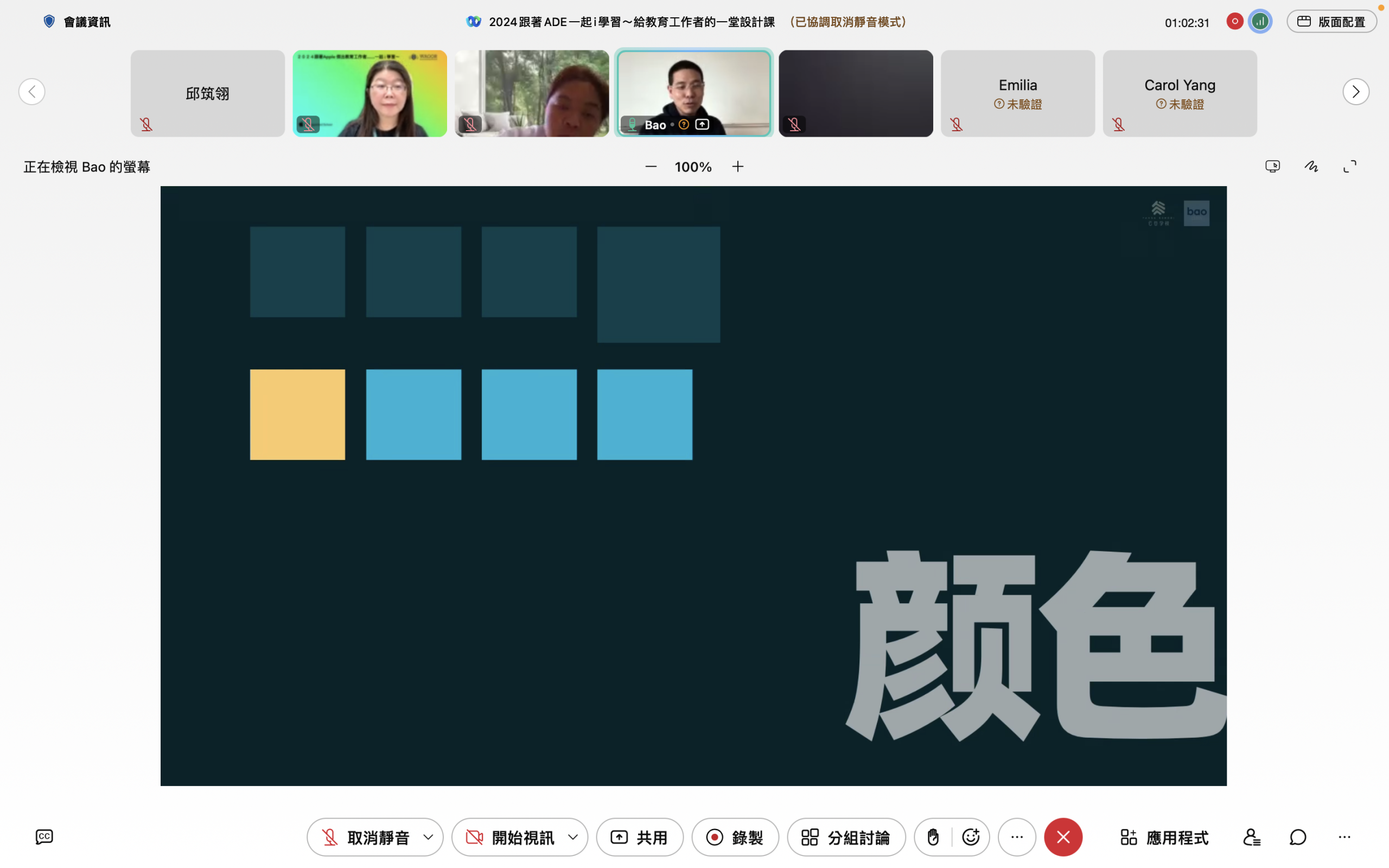Viewport: 1389px width, 868px height.
Task: Increase zoom with the plus button
Action: (737, 167)
